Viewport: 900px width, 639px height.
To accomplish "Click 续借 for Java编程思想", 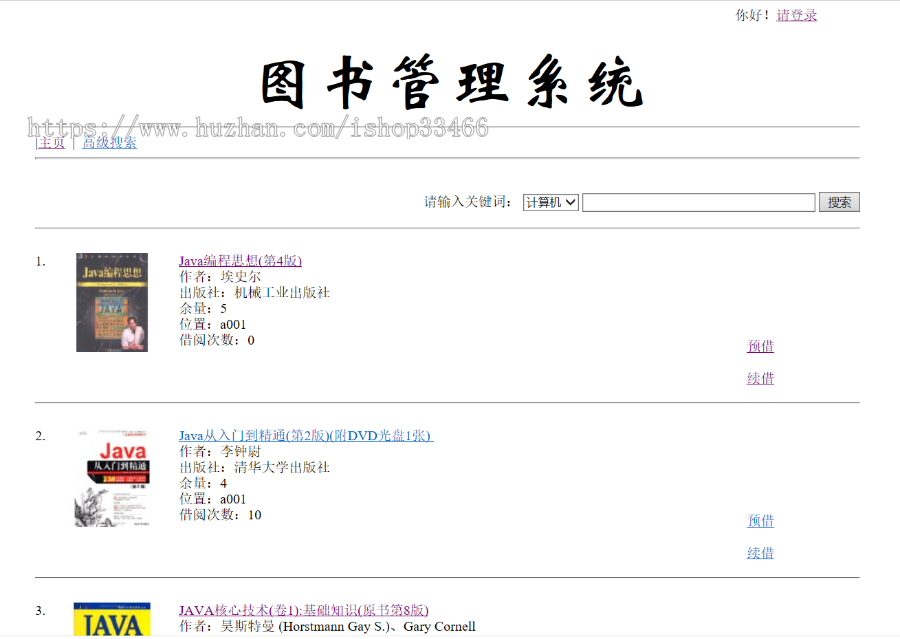I will point(760,378).
